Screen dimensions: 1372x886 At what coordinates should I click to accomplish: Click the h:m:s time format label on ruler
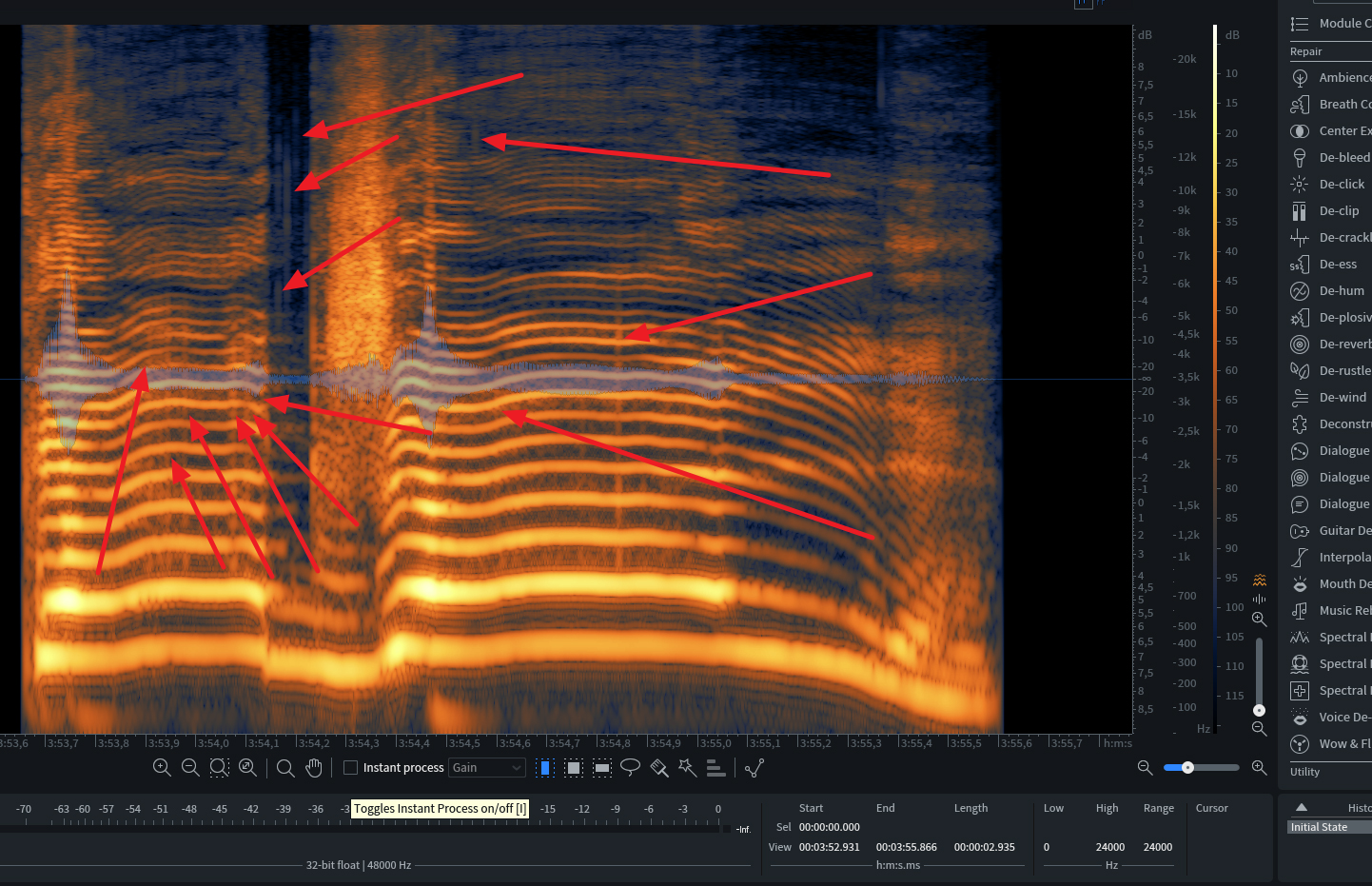1117,743
